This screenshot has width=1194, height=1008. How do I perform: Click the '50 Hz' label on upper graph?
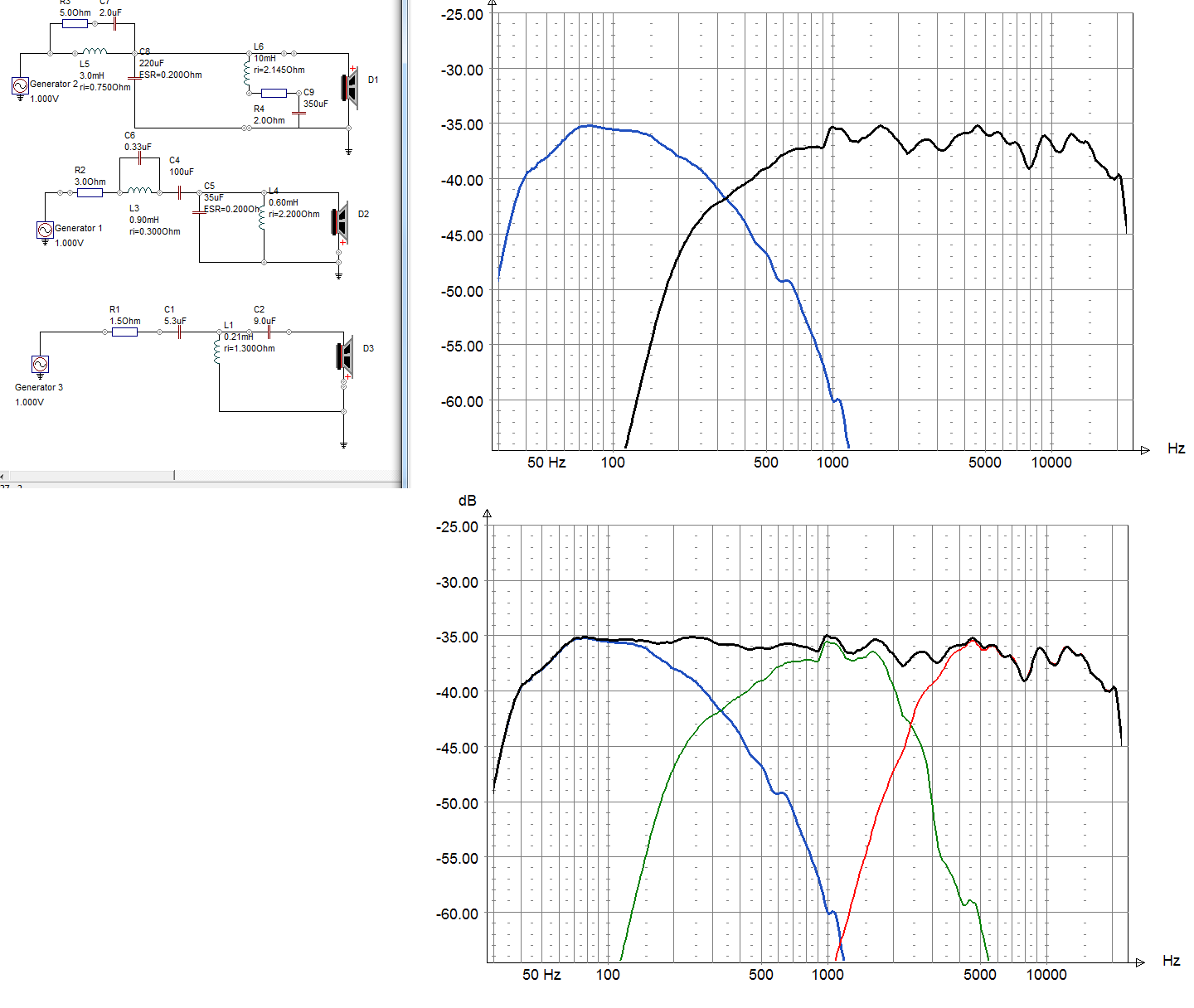click(546, 463)
